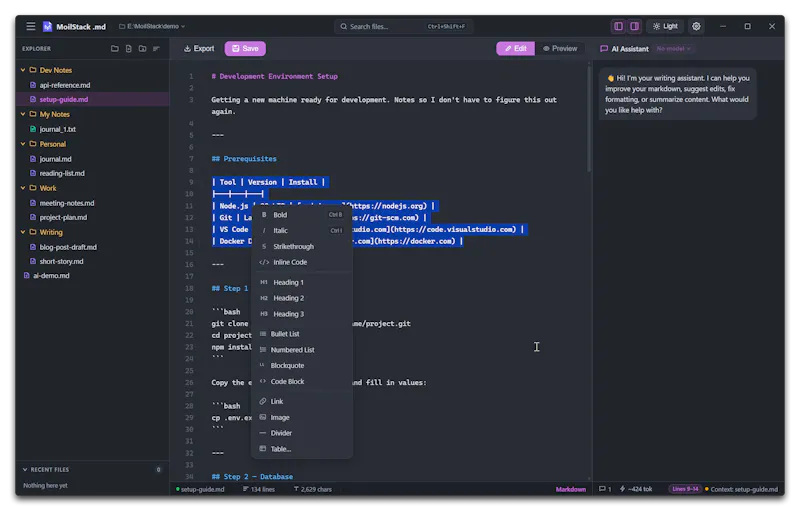800x511 pixels.
Task: Select Heading 1 in context menu
Action: click(302, 283)
